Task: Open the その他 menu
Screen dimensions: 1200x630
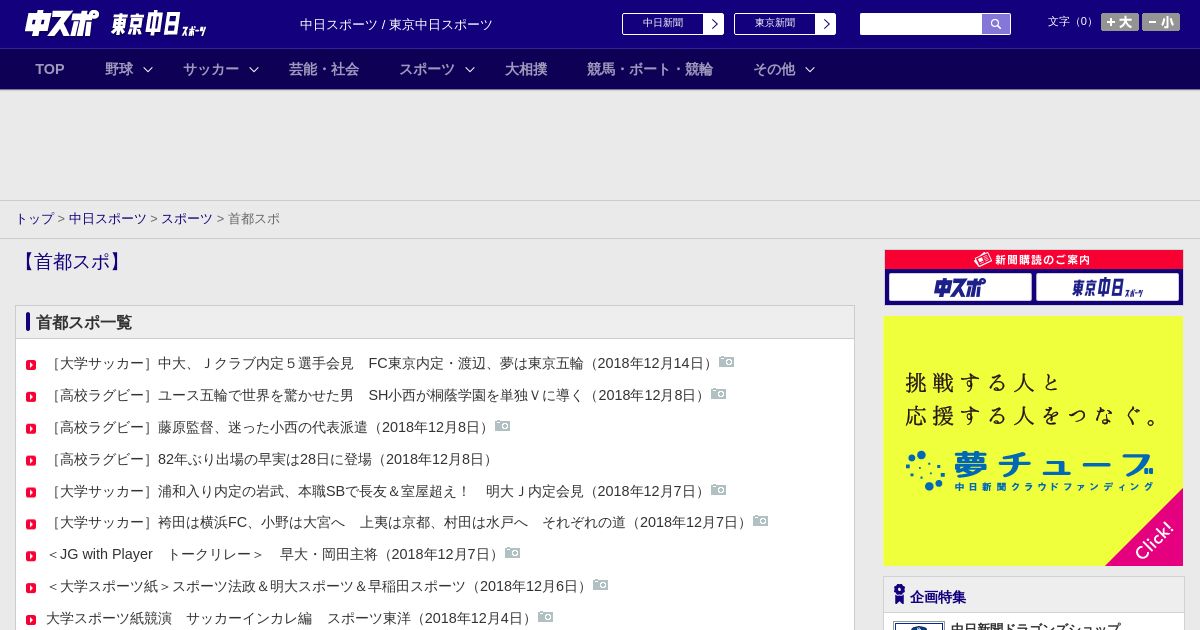Action: pos(774,69)
